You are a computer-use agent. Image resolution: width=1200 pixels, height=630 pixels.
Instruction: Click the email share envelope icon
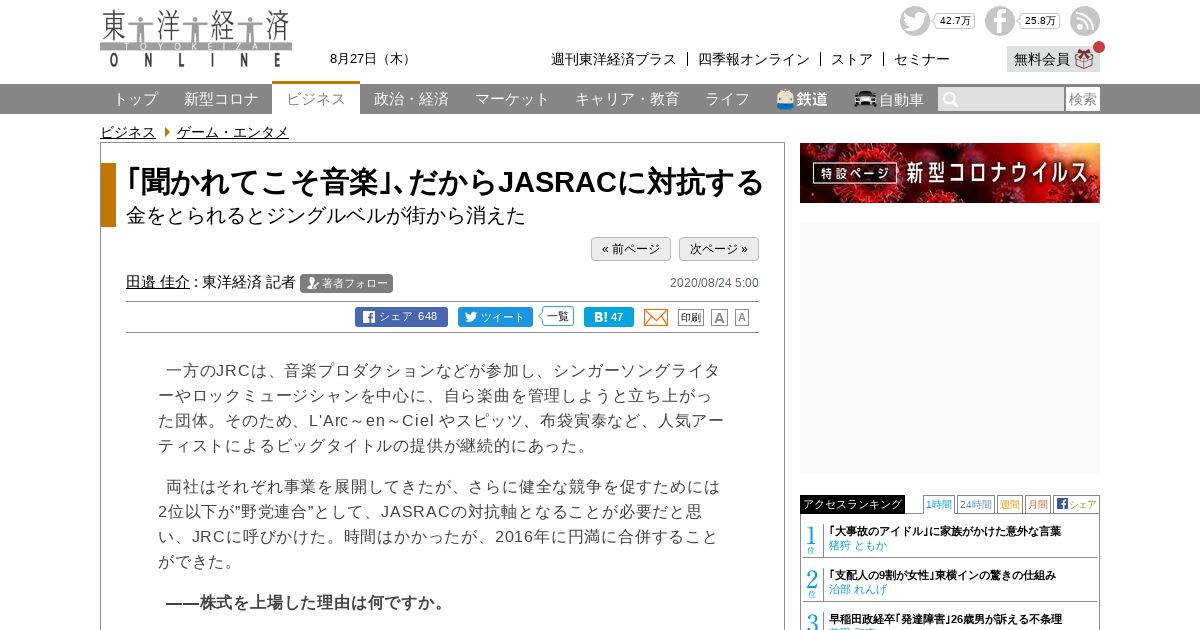[x=656, y=317]
